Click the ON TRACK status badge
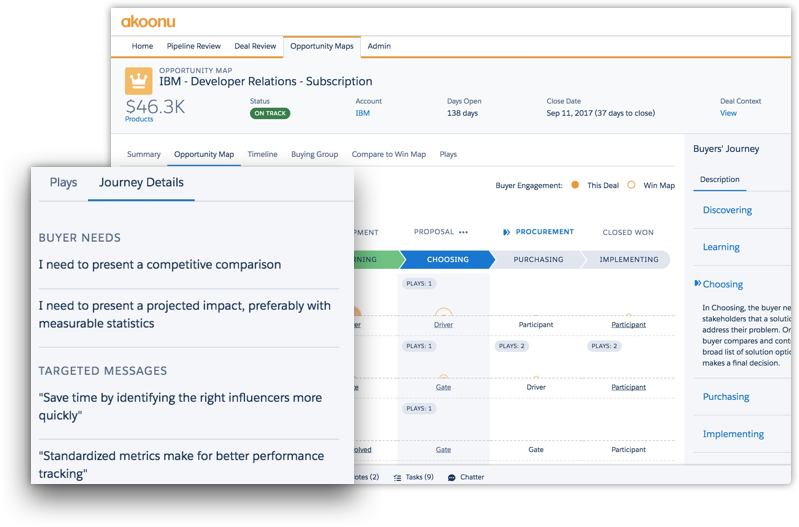The width and height of the screenshot is (799, 527). point(270,113)
